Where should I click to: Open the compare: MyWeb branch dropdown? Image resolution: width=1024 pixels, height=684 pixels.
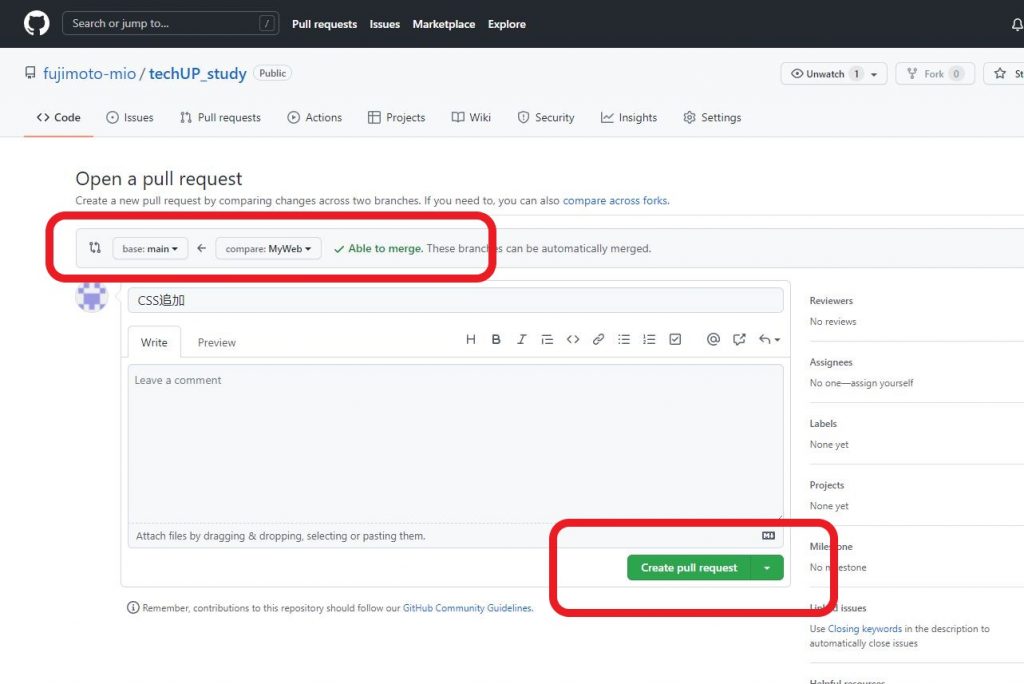coord(268,248)
